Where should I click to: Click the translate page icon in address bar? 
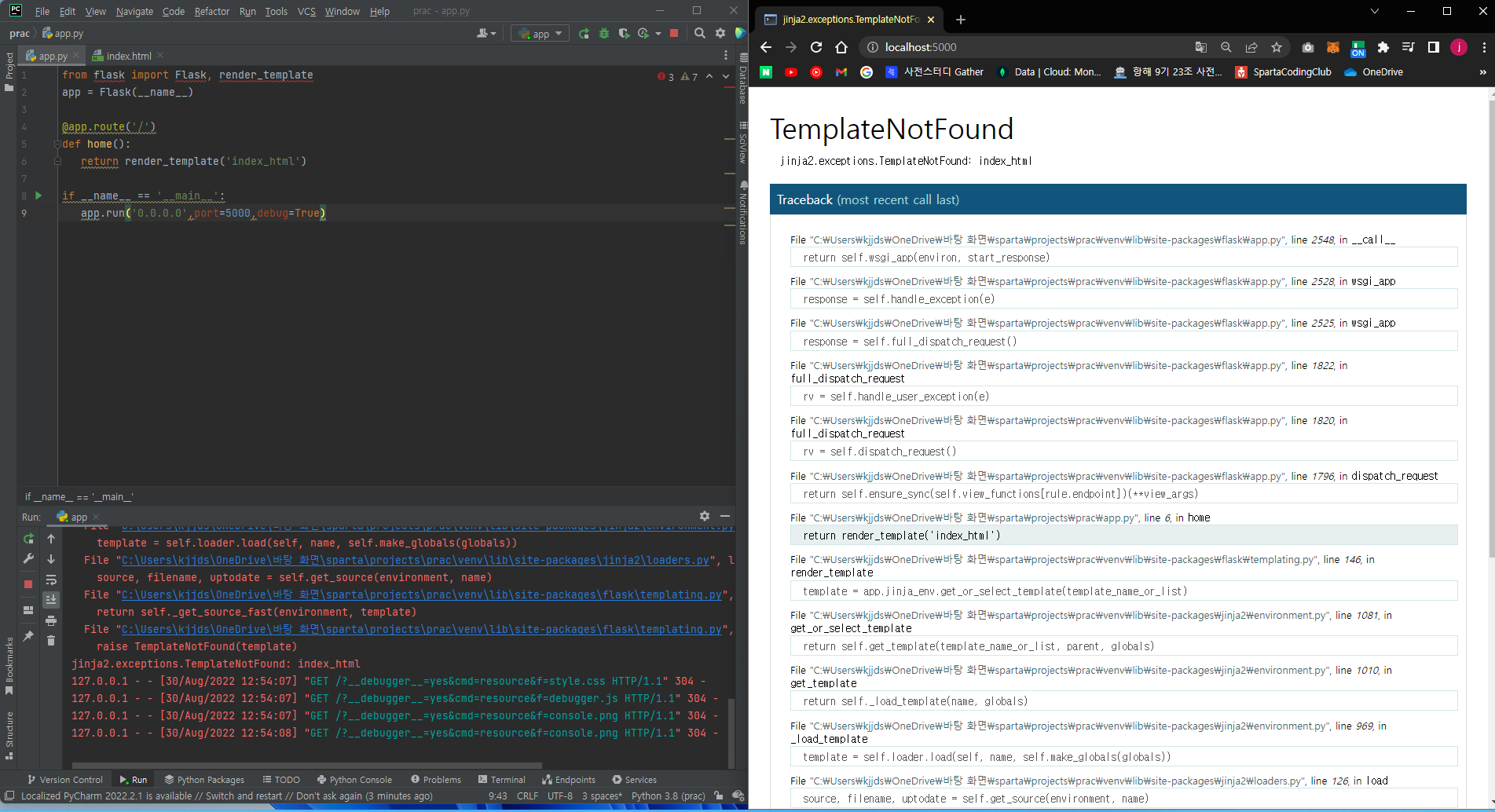(x=1201, y=47)
